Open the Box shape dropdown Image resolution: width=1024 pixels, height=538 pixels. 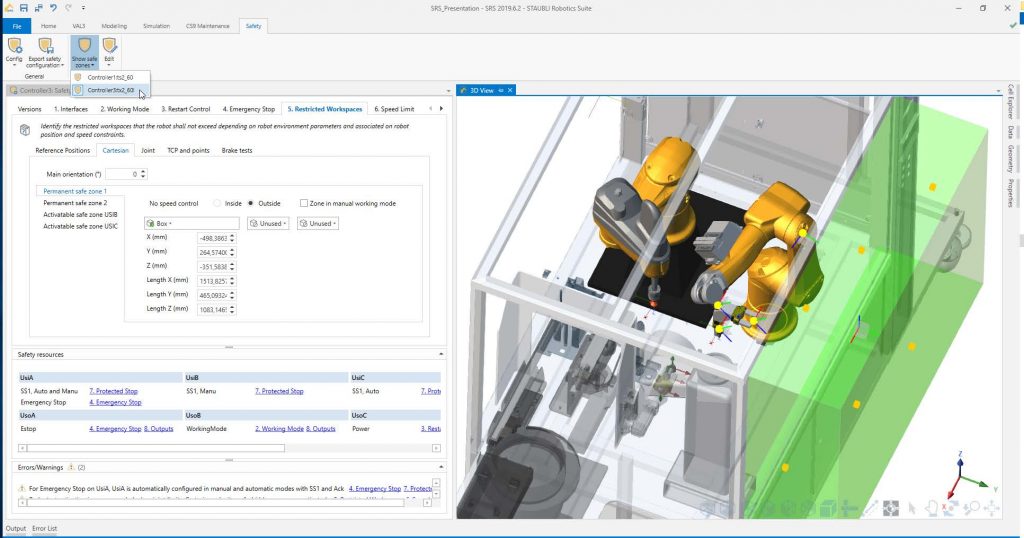click(191, 223)
